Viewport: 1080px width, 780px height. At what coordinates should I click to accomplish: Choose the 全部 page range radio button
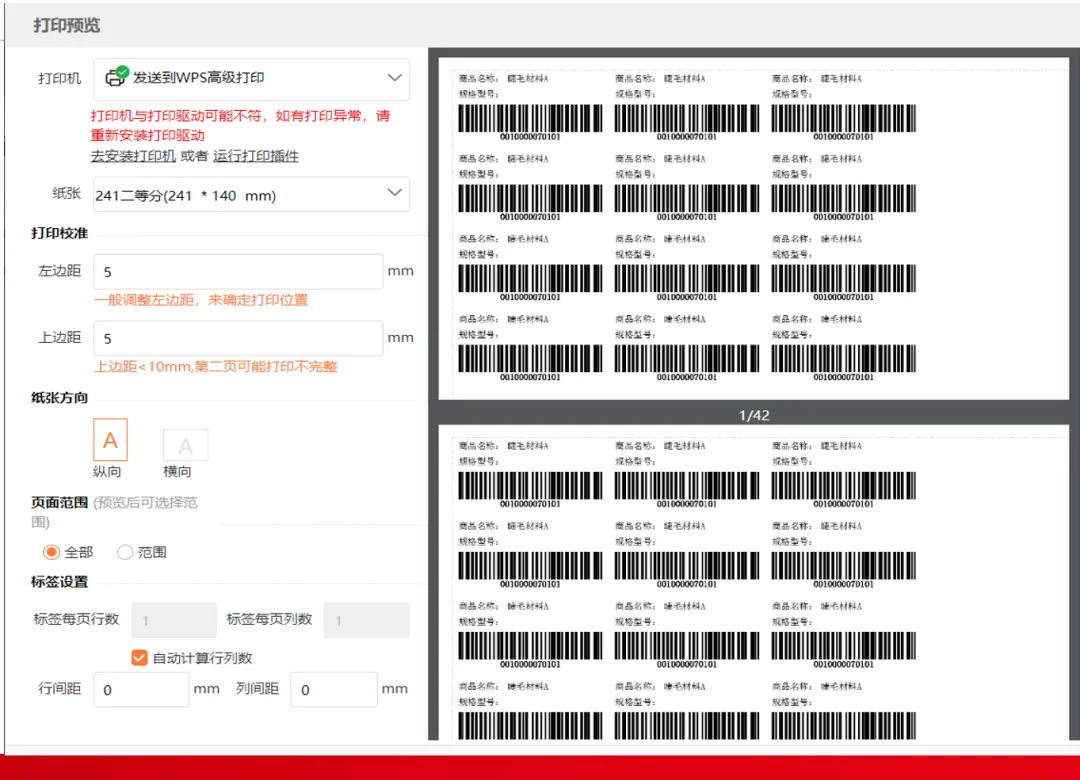tap(51, 552)
